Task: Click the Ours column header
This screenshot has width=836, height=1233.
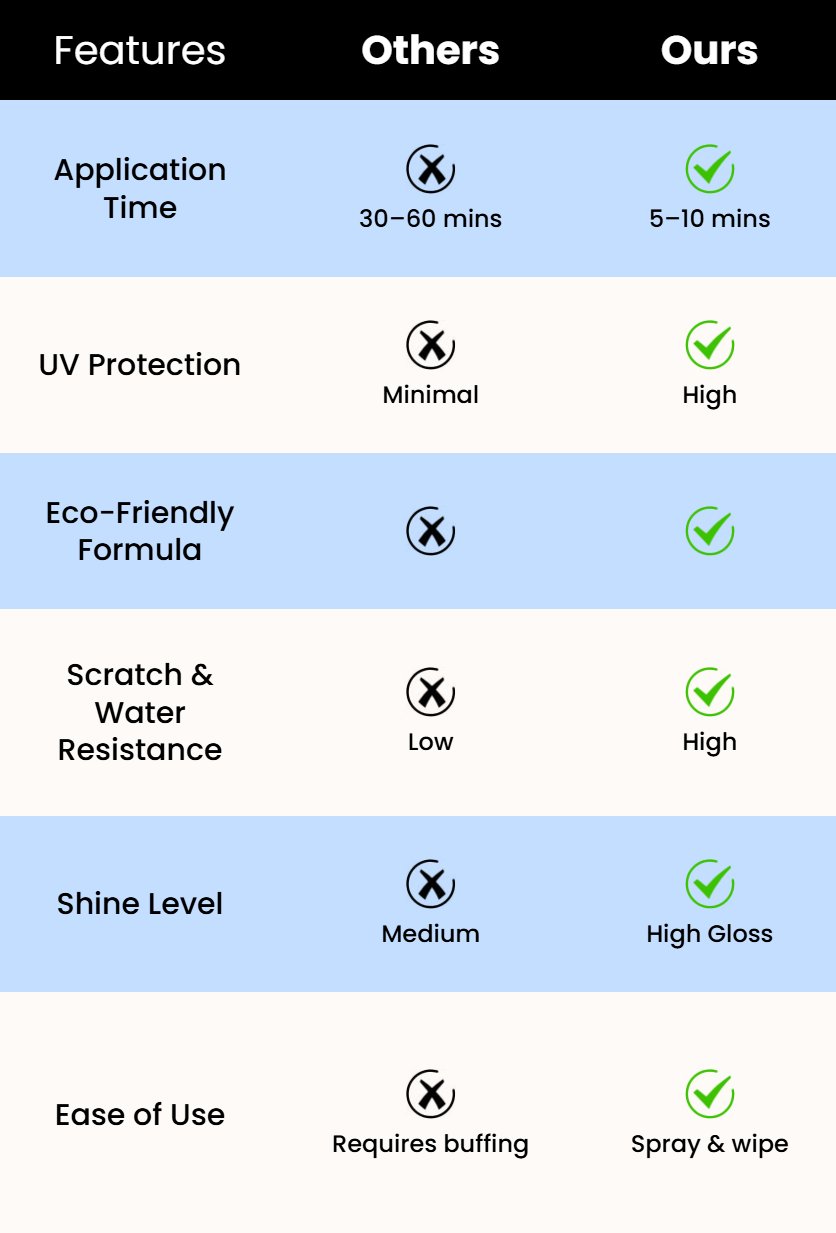Action: point(709,50)
